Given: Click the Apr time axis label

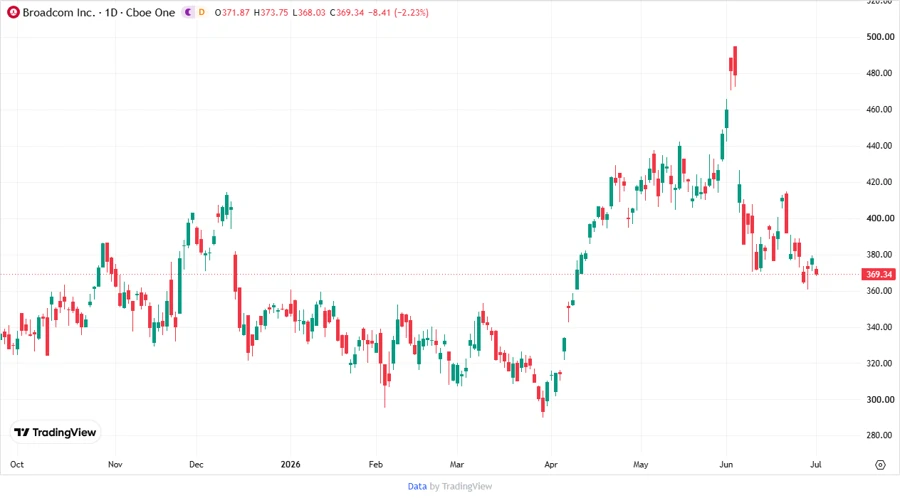Looking at the screenshot, I should [x=550, y=464].
